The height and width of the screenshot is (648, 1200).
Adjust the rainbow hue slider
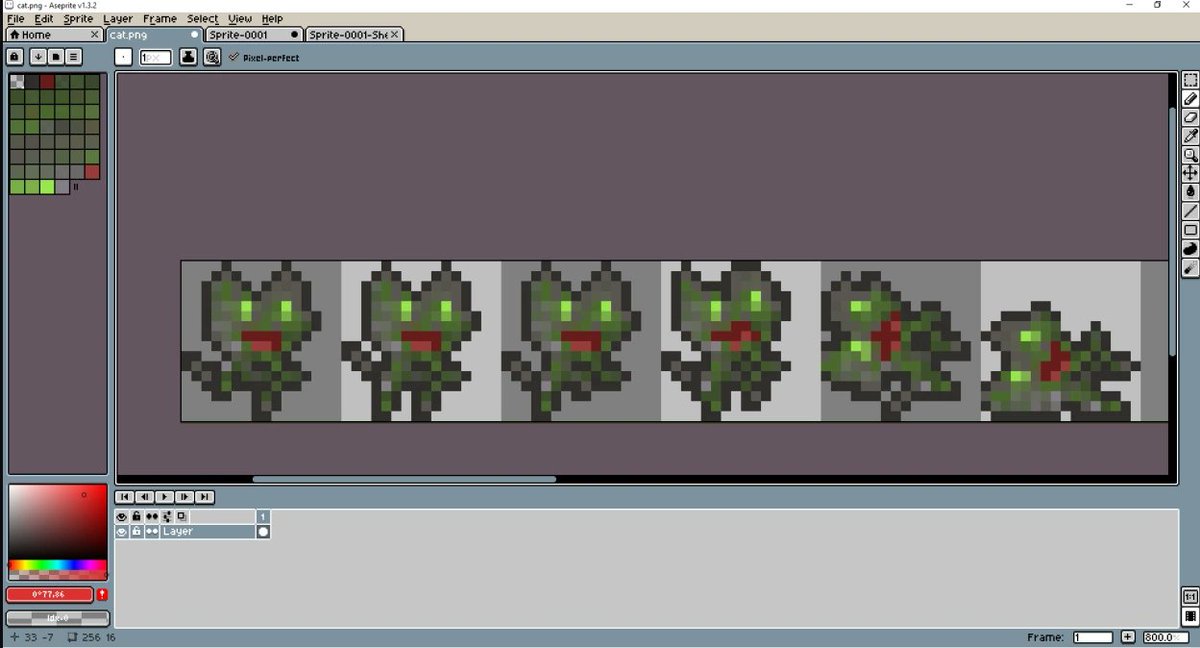pos(58,565)
